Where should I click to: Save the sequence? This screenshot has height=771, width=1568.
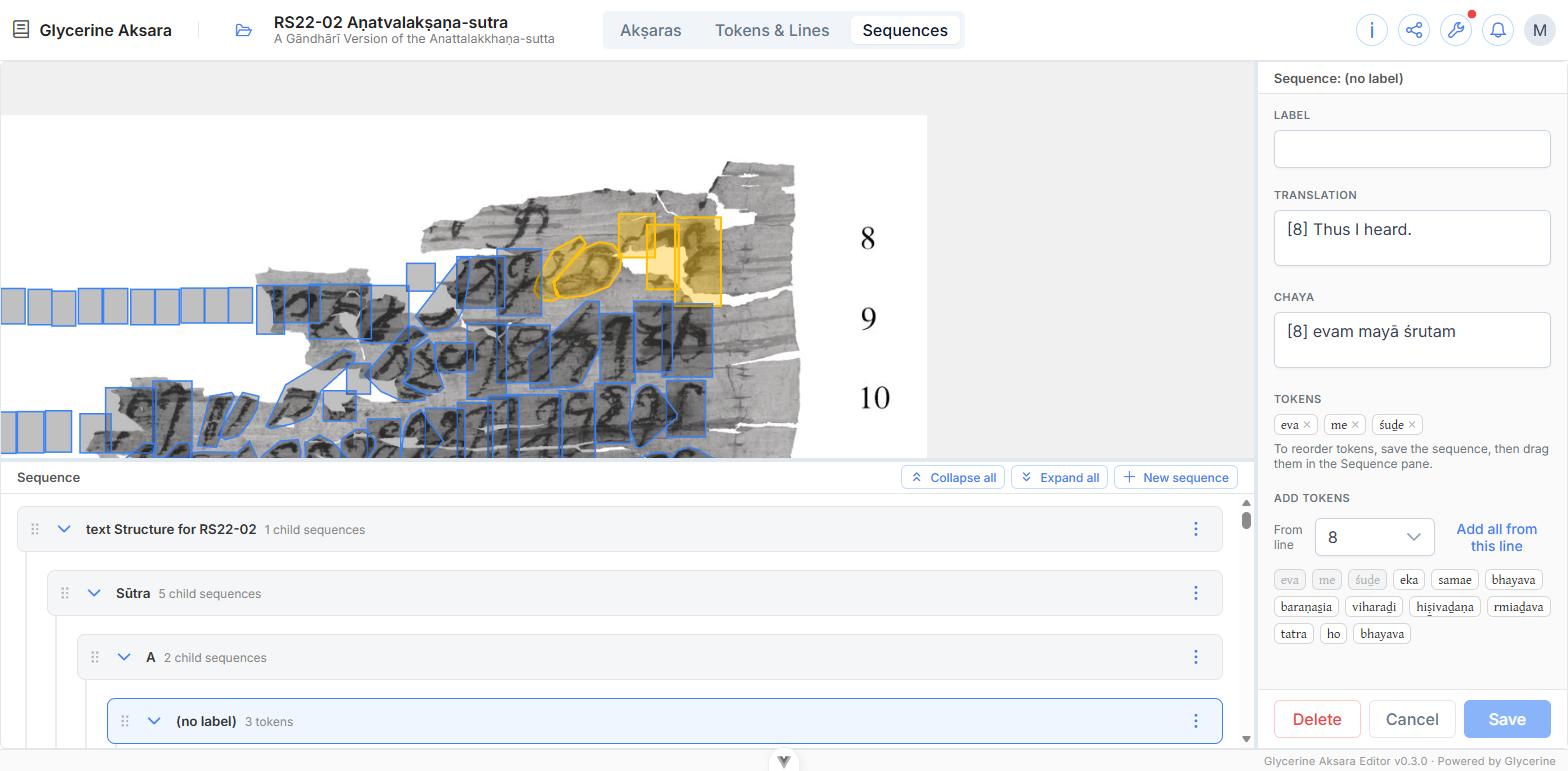tap(1507, 719)
